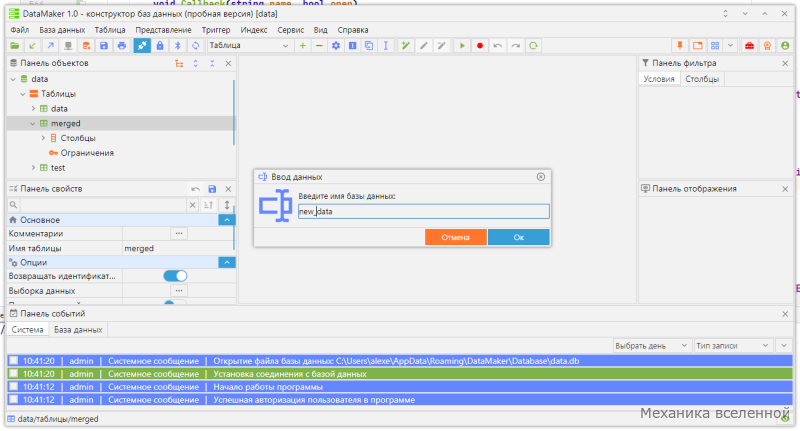Open the 'Тип записи' dropdown
Screen dimensions: 800x431
coord(733,346)
